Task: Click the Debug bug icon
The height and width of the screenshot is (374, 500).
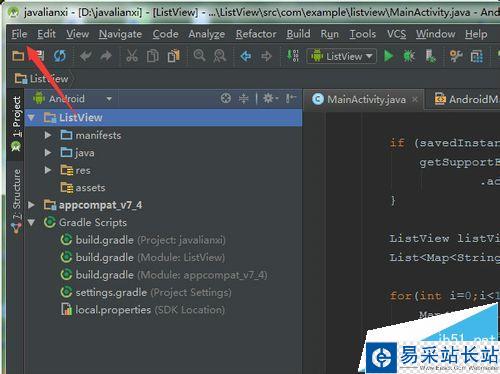Action: coord(409,56)
